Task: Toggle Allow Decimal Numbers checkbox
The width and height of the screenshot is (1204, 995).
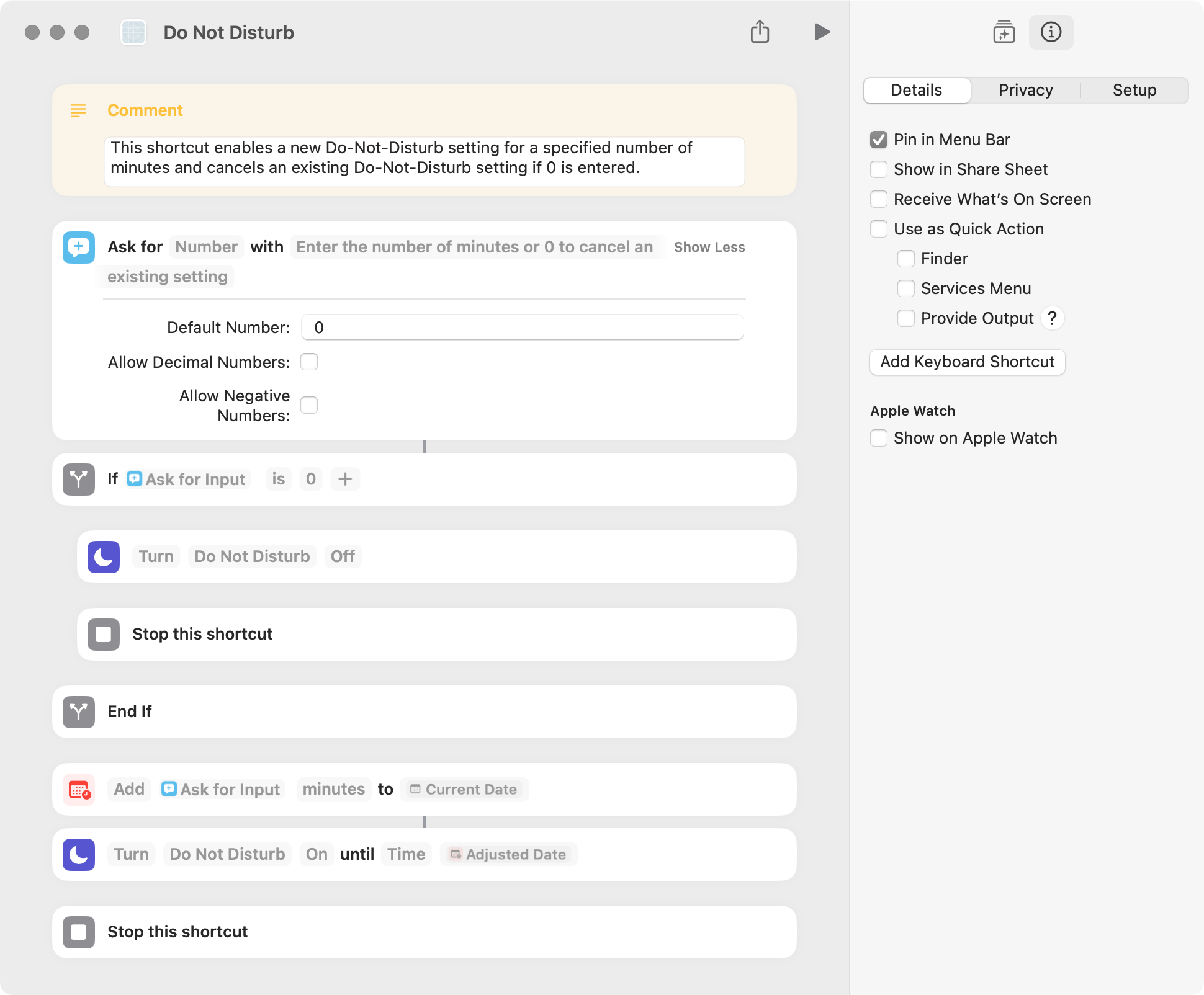Action: tap(309, 362)
